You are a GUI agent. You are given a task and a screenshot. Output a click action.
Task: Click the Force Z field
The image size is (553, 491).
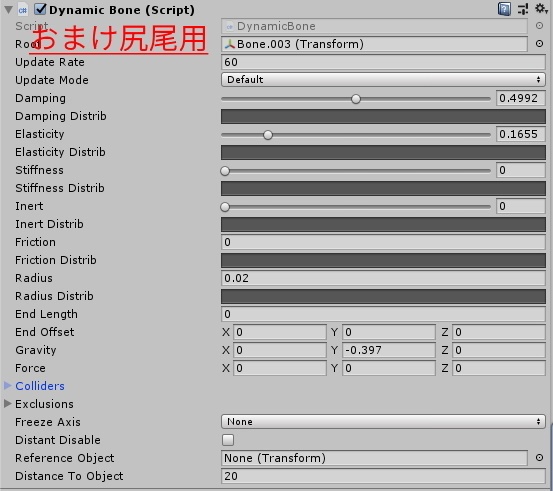click(x=499, y=368)
